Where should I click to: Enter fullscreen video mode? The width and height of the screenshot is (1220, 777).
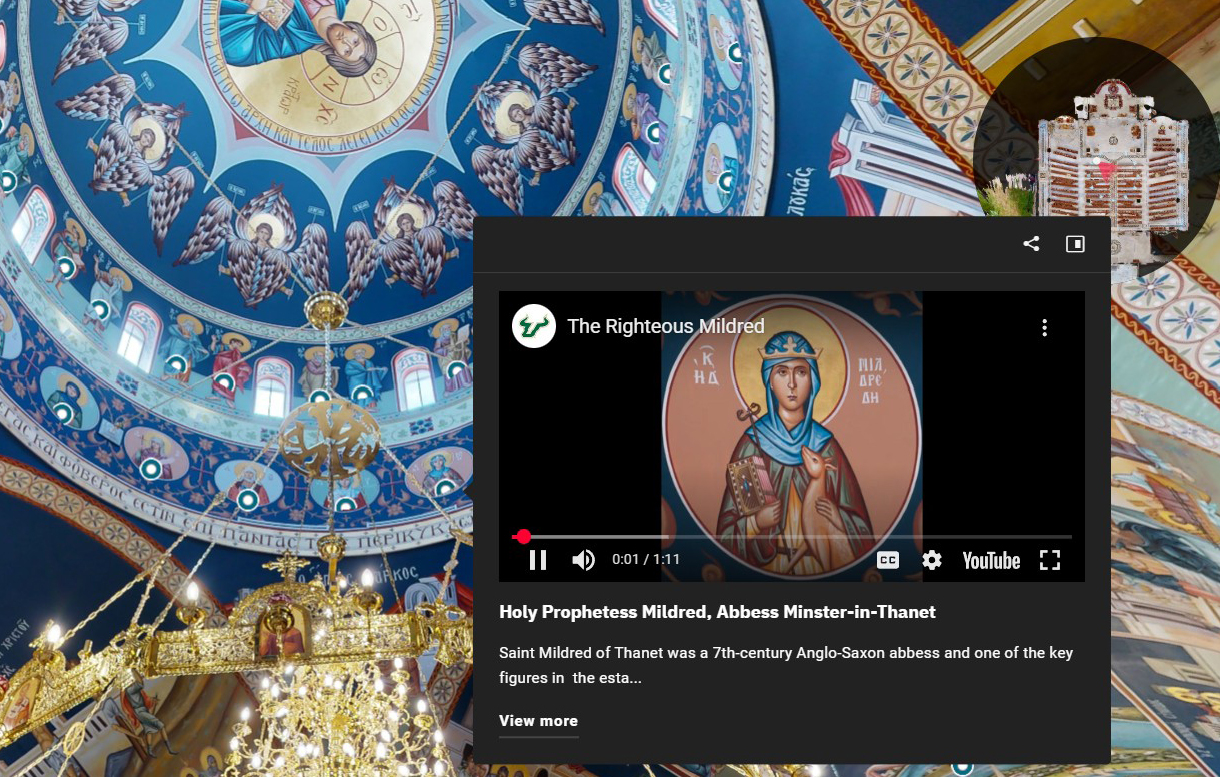[1049, 560]
